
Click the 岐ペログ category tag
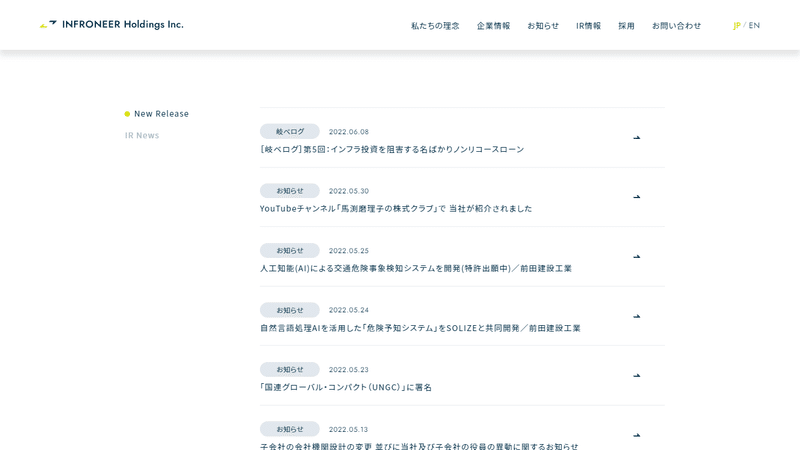(290, 131)
